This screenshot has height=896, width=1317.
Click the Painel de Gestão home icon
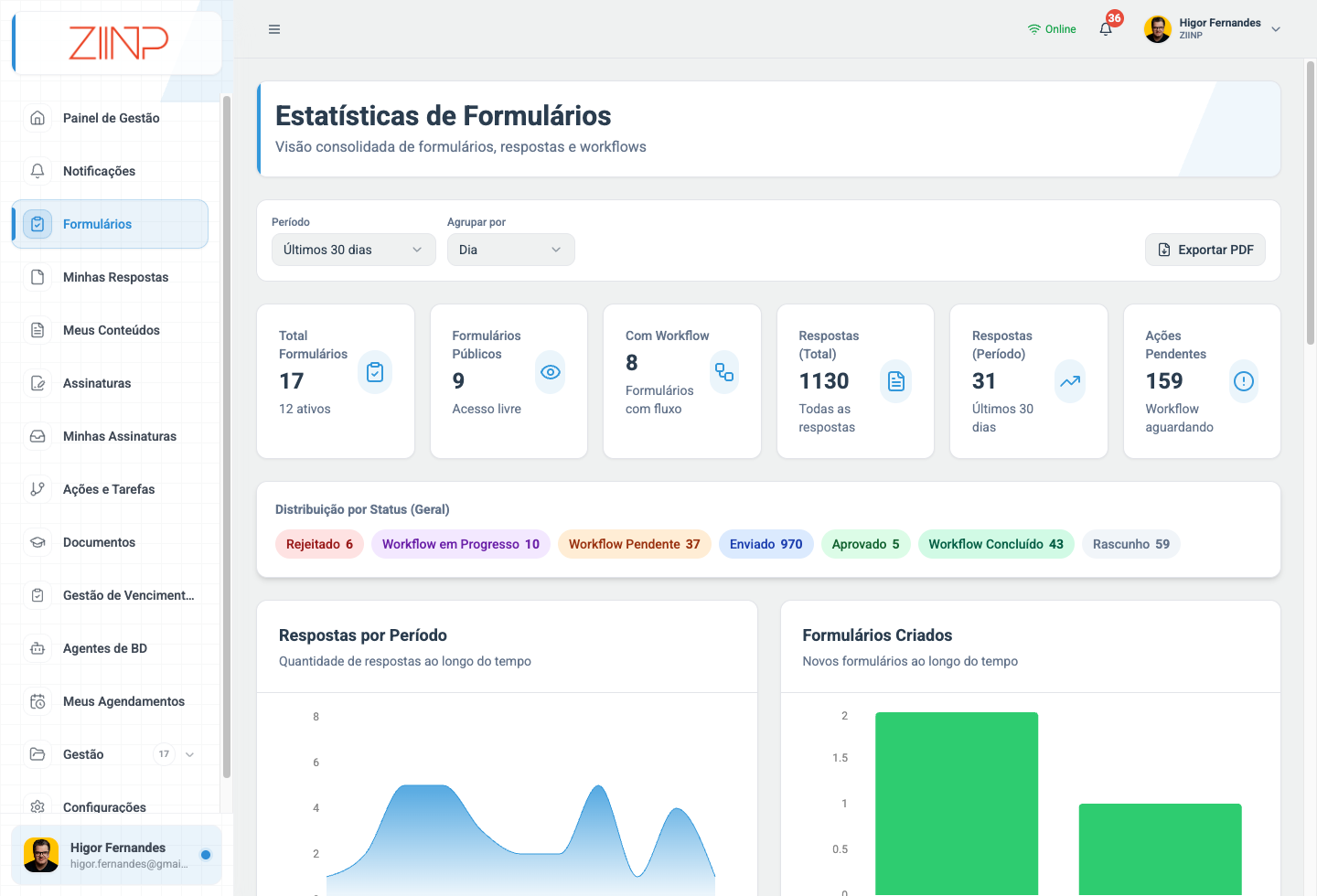pos(37,118)
